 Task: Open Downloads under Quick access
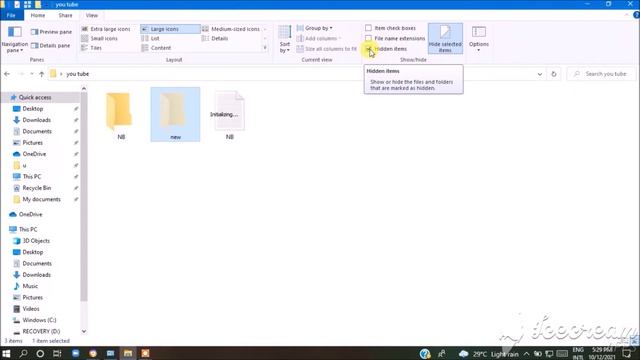point(36,120)
